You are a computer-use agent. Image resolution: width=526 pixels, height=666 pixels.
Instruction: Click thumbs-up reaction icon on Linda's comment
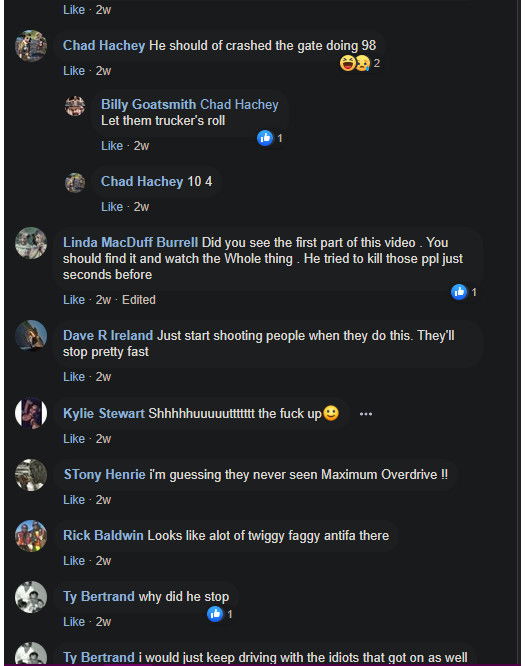[x=459, y=292]
